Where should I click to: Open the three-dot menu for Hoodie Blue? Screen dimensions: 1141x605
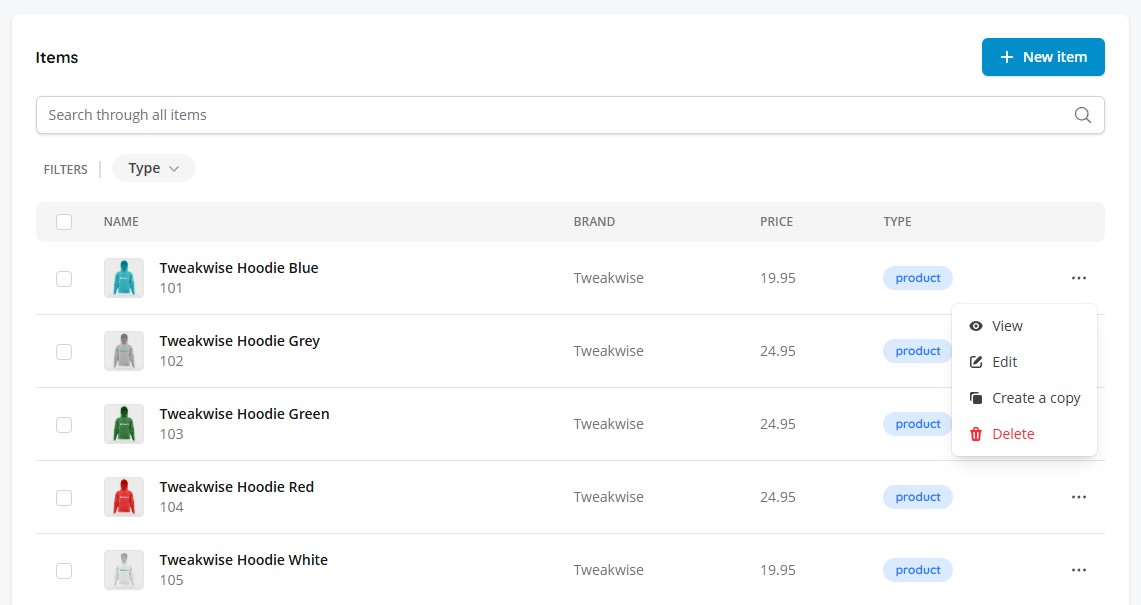pos(1078,278)
